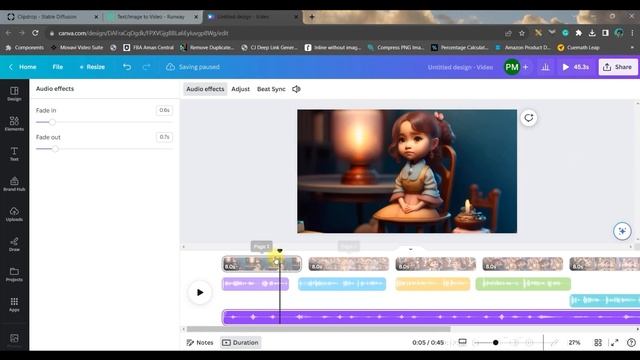Move the timeline zoom slider handle
The width and height of the screenshot is (640, 360).
(495, 342)
